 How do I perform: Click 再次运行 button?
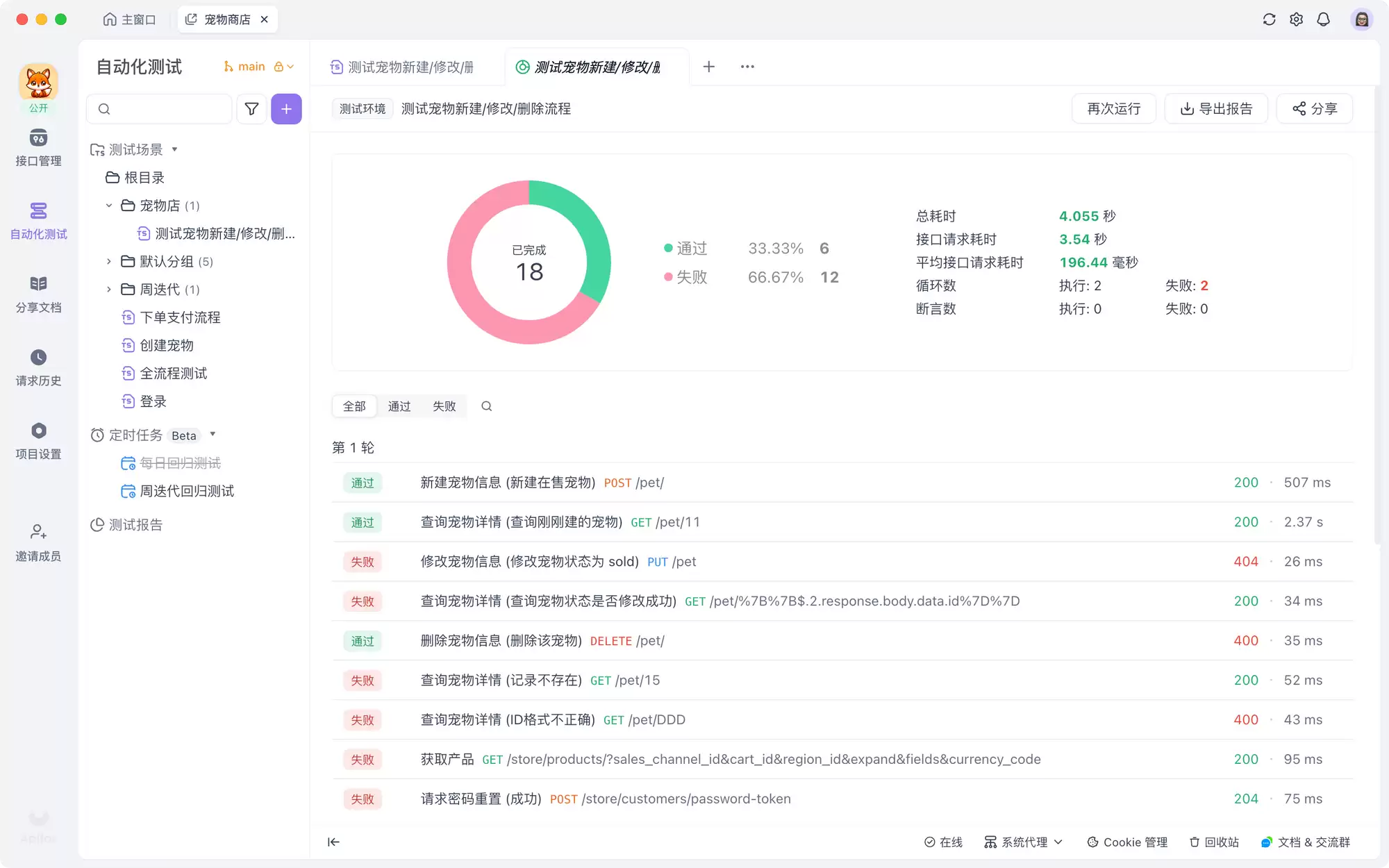(x=1114, y=109)
